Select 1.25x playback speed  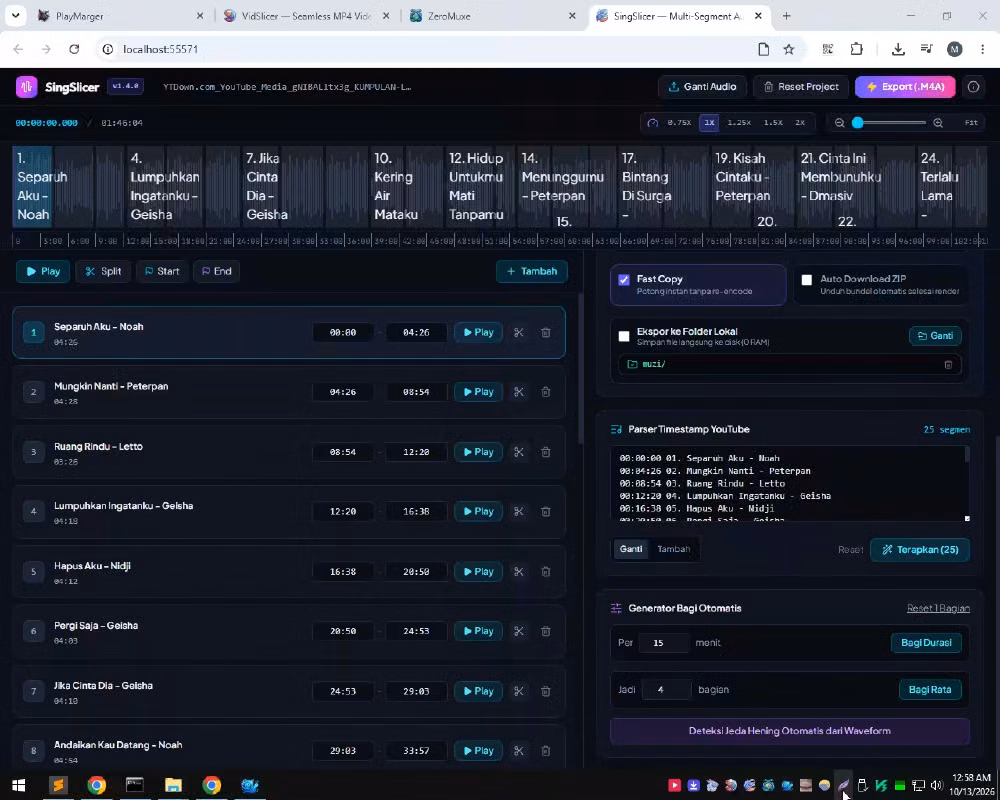(739, 122)
